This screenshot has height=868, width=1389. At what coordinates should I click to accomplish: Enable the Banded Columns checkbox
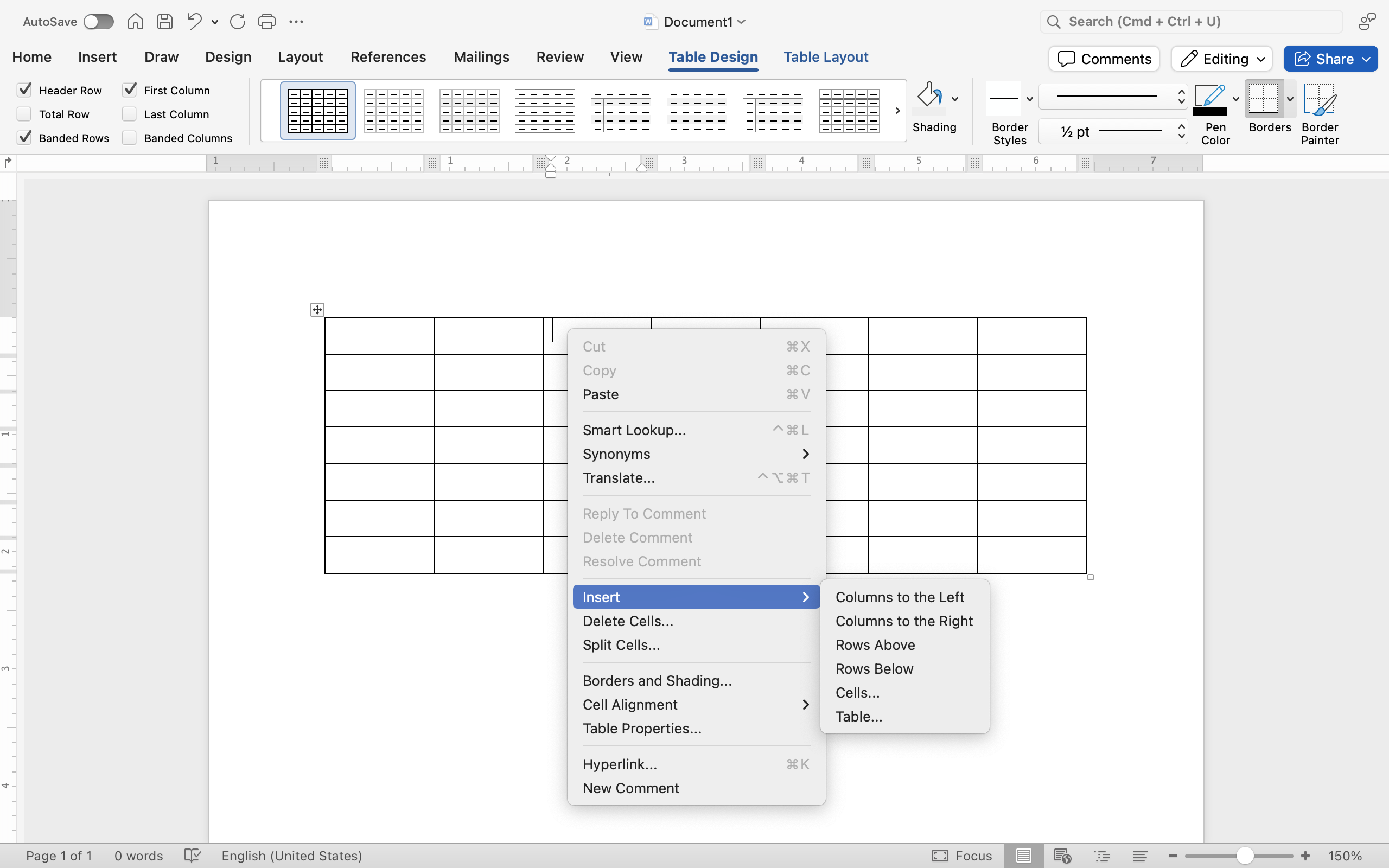pos(130,138)
